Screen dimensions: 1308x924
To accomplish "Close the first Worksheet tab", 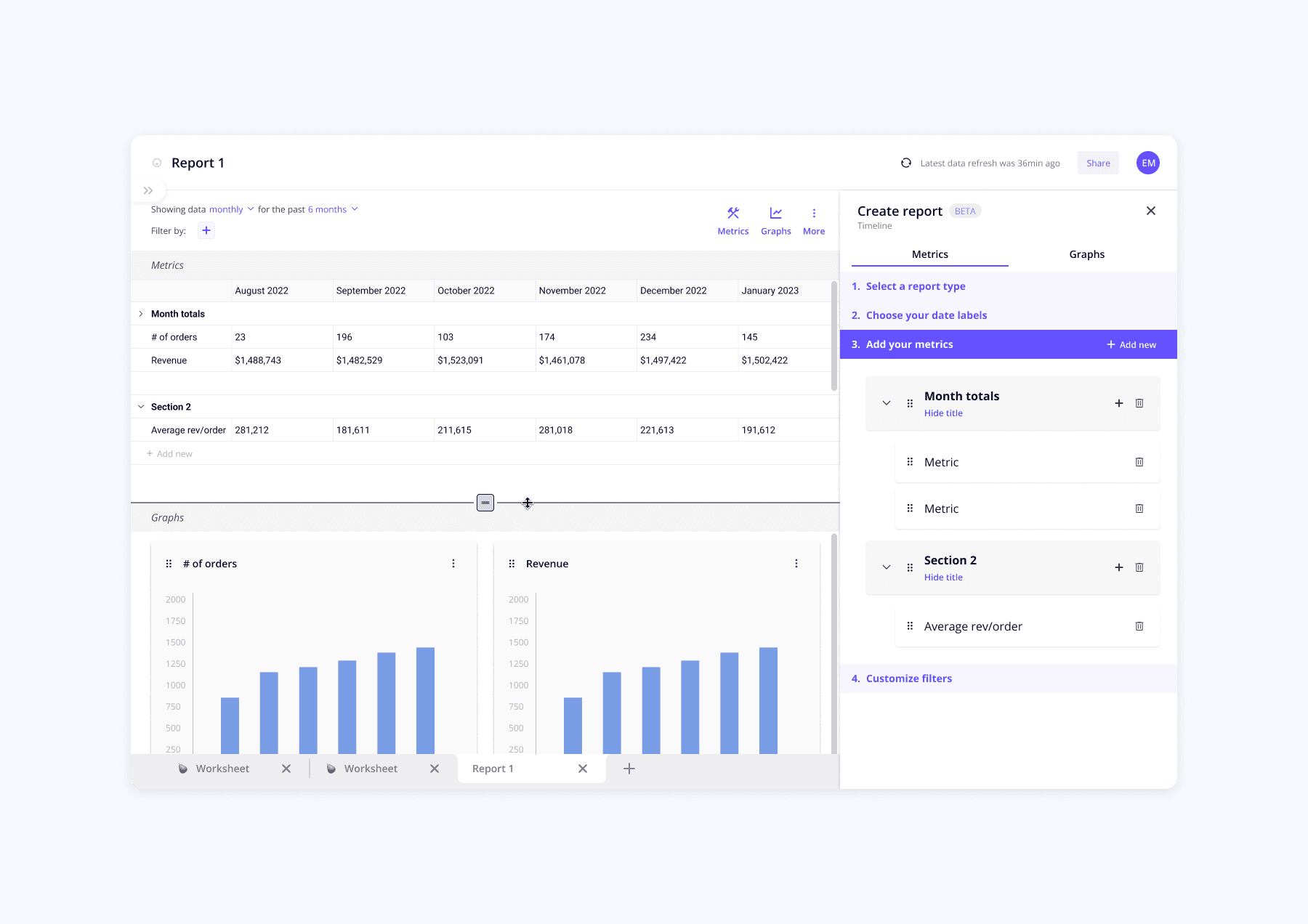I will 286,769.
